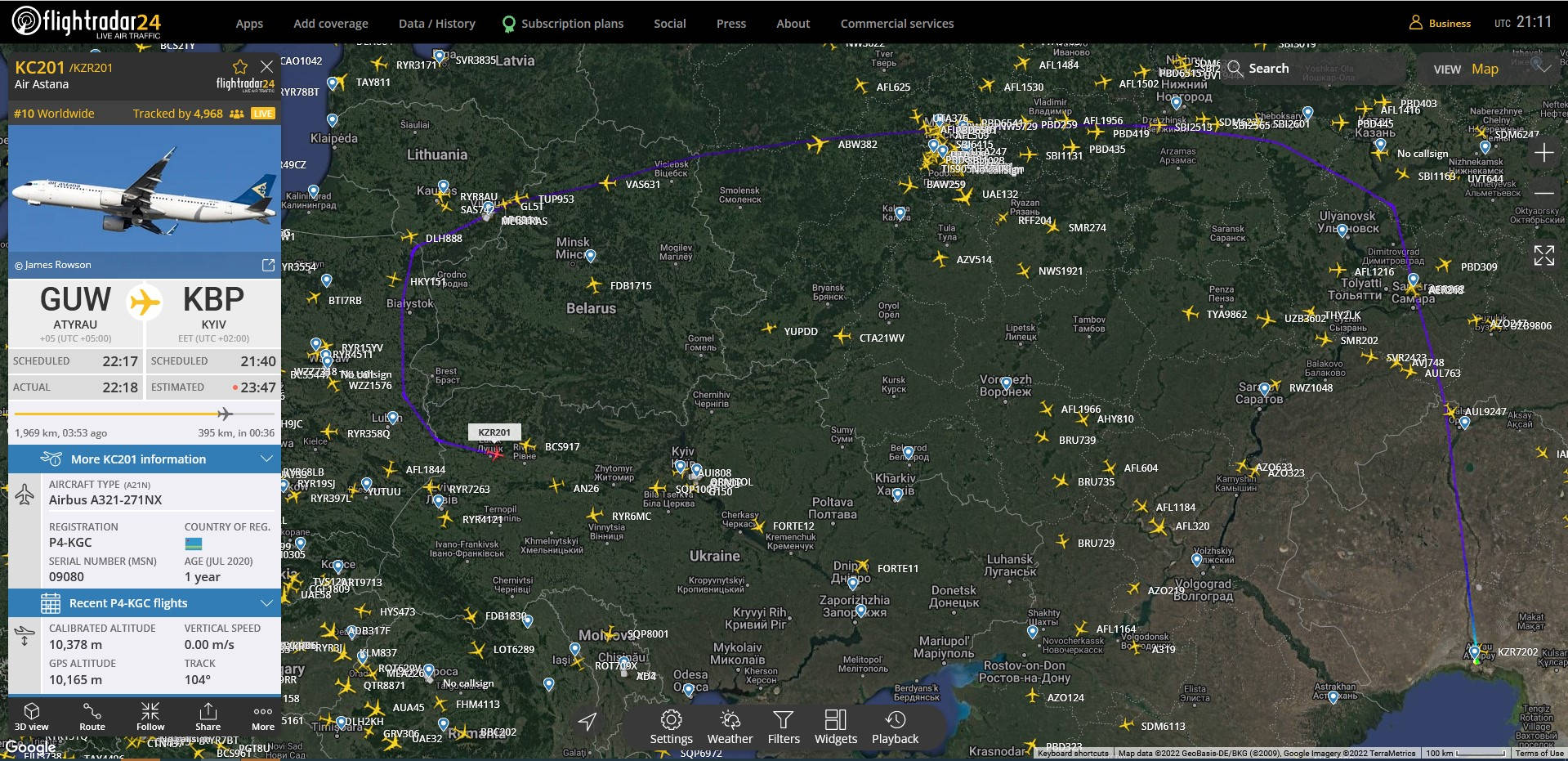
Task: Zoom in the map with plus
Action: coord(1543,153)
